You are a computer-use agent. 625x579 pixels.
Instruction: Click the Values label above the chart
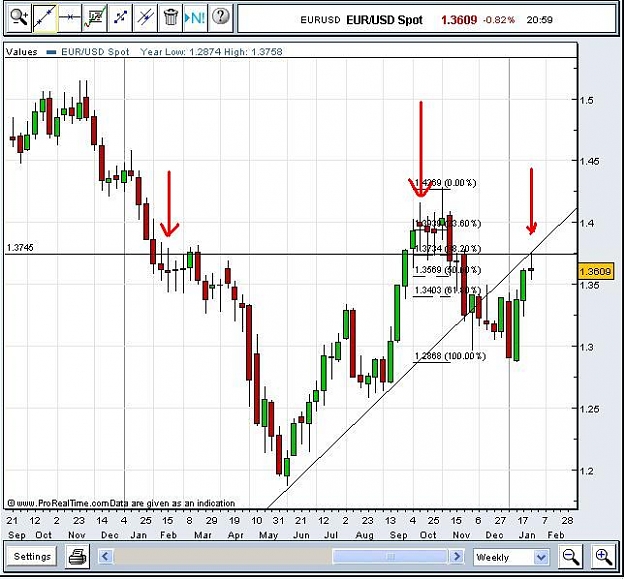pos(22,52)
